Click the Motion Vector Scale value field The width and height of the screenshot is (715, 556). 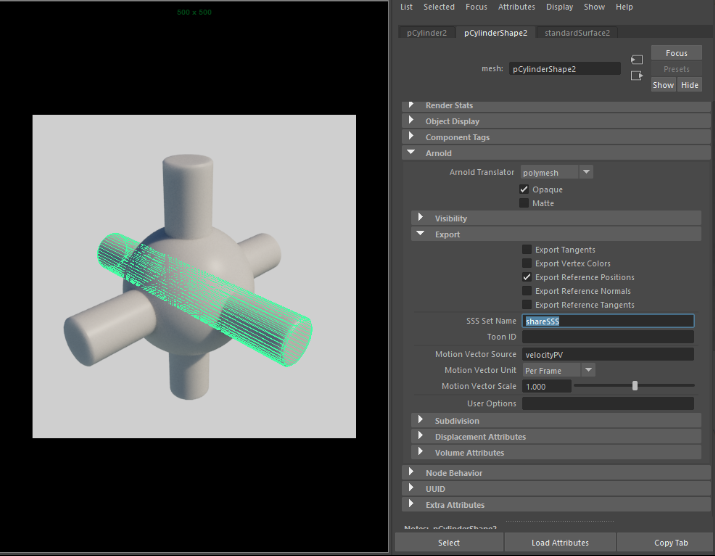[x=546, y=386]
